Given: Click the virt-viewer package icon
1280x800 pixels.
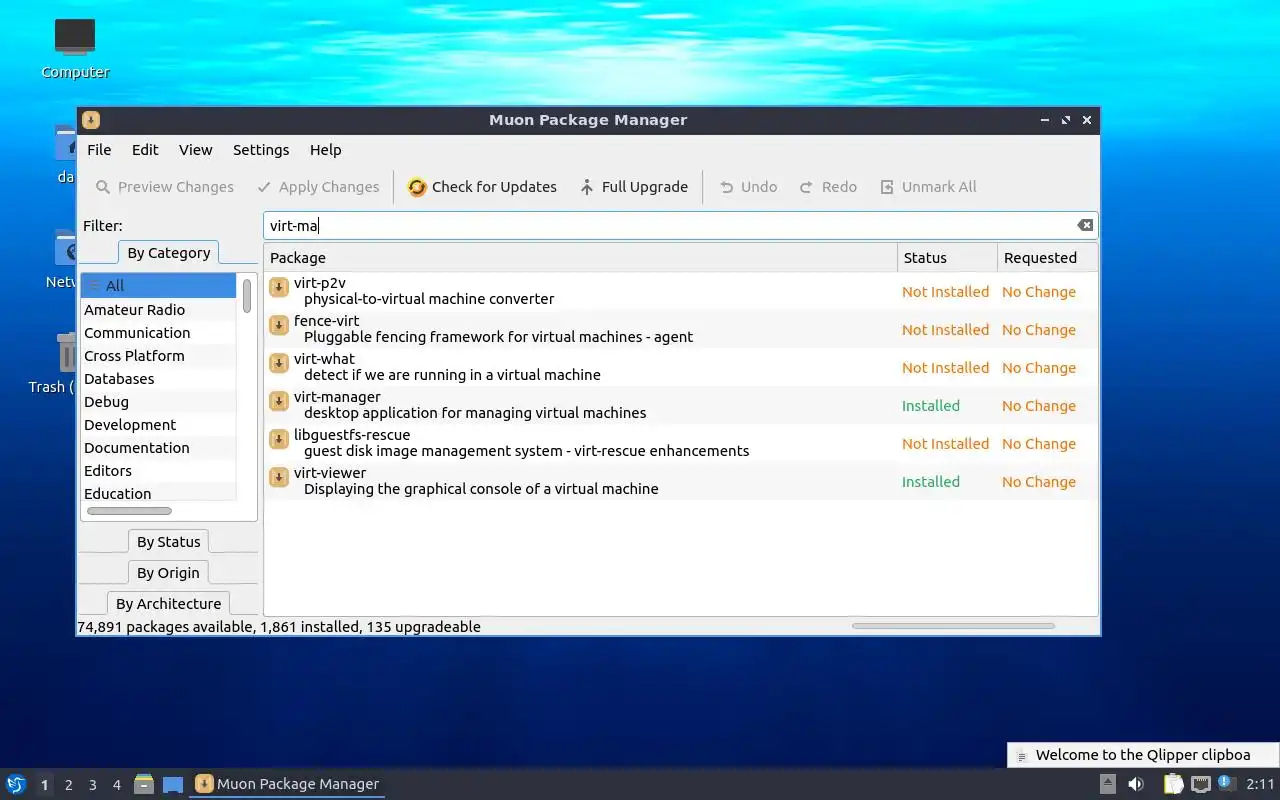Looking at the screenshot, I should (x=279, y=478).
